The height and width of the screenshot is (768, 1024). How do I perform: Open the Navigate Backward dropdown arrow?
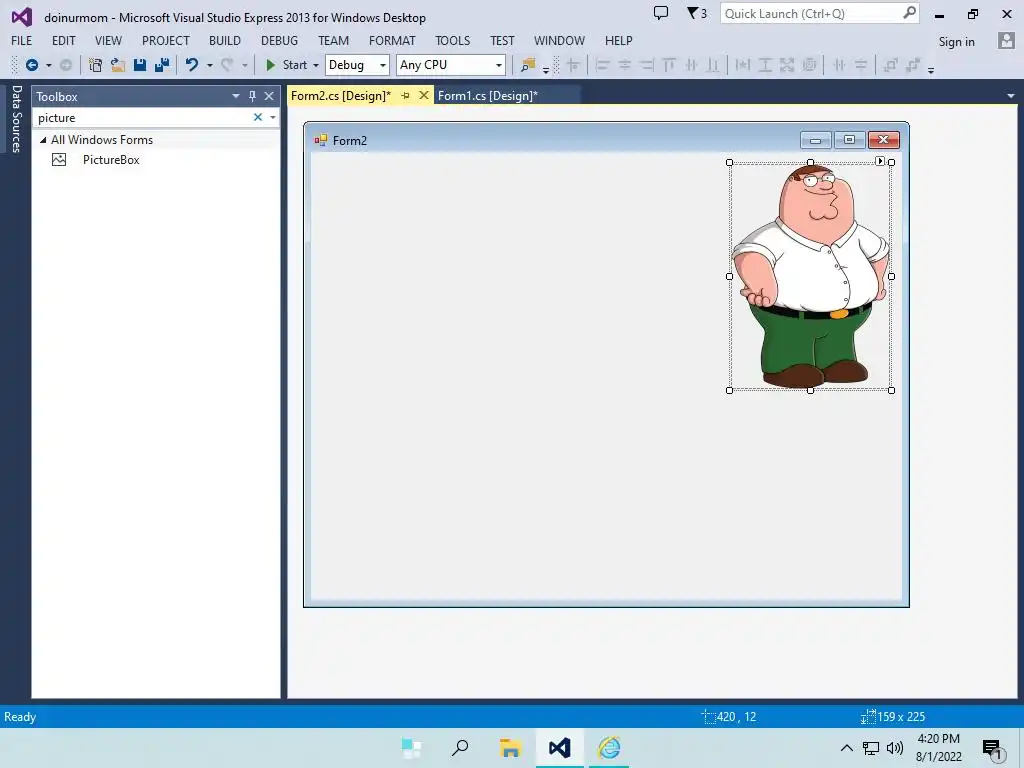(48, 65)
